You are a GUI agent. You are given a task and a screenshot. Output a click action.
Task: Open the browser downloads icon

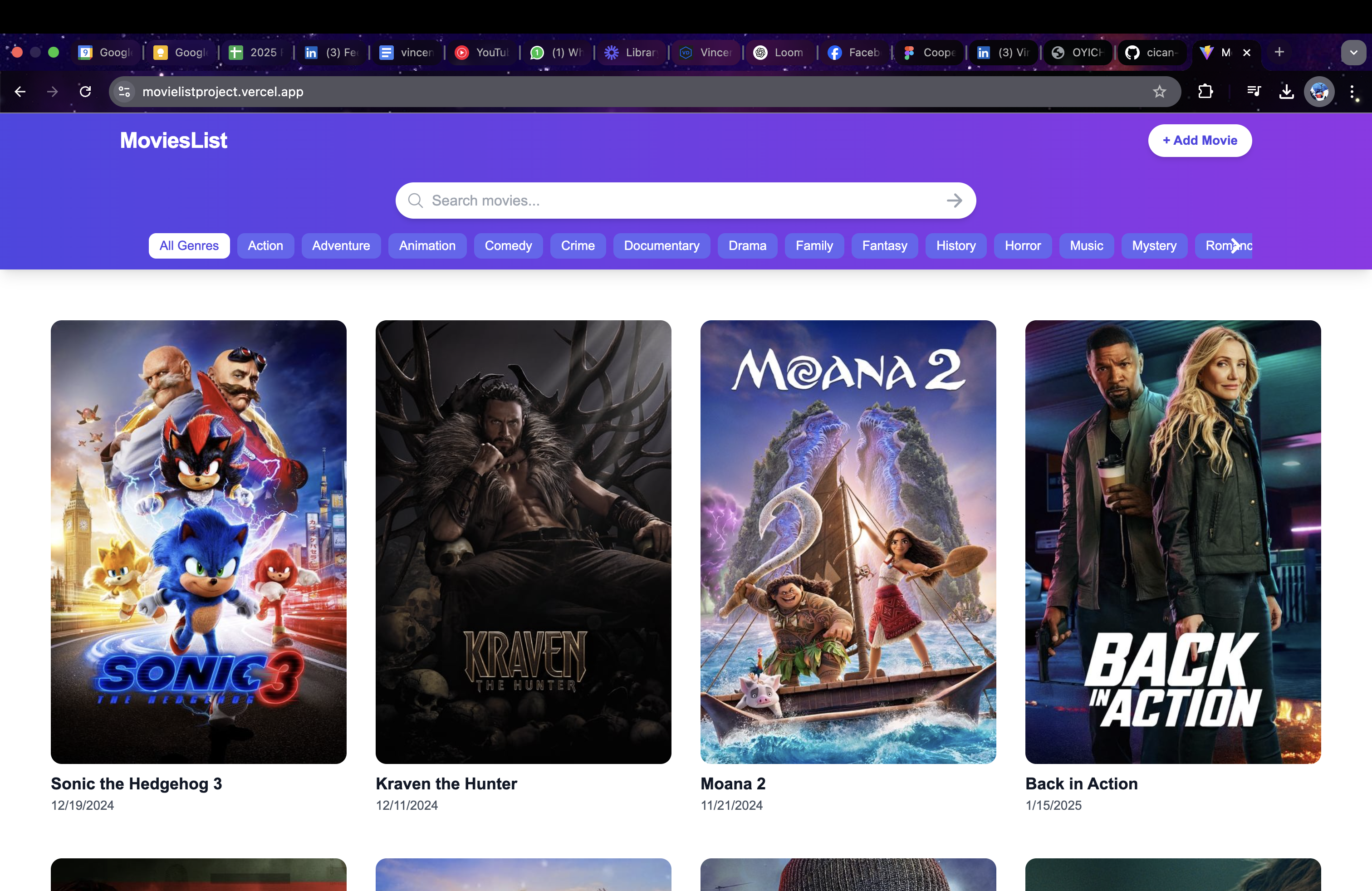[x=1286, y=92]
